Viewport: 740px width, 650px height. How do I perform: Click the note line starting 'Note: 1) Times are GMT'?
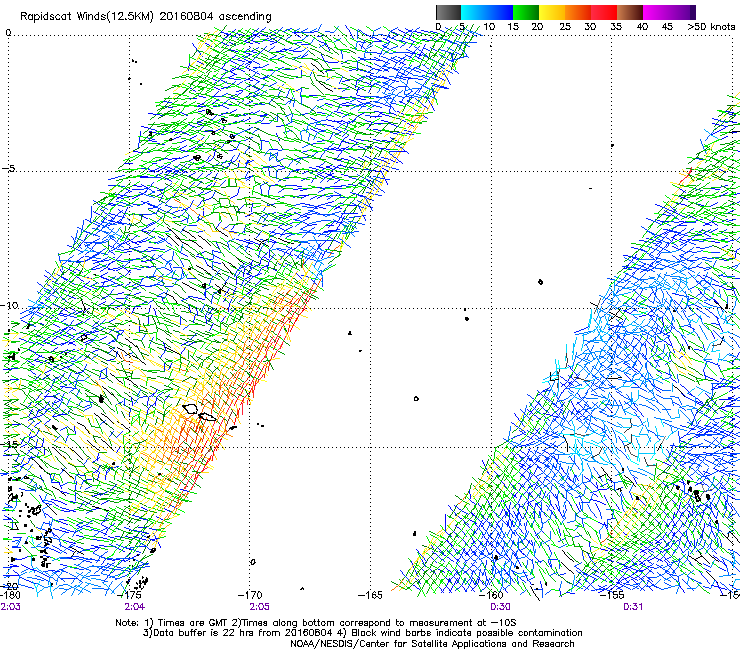[316, 623]
